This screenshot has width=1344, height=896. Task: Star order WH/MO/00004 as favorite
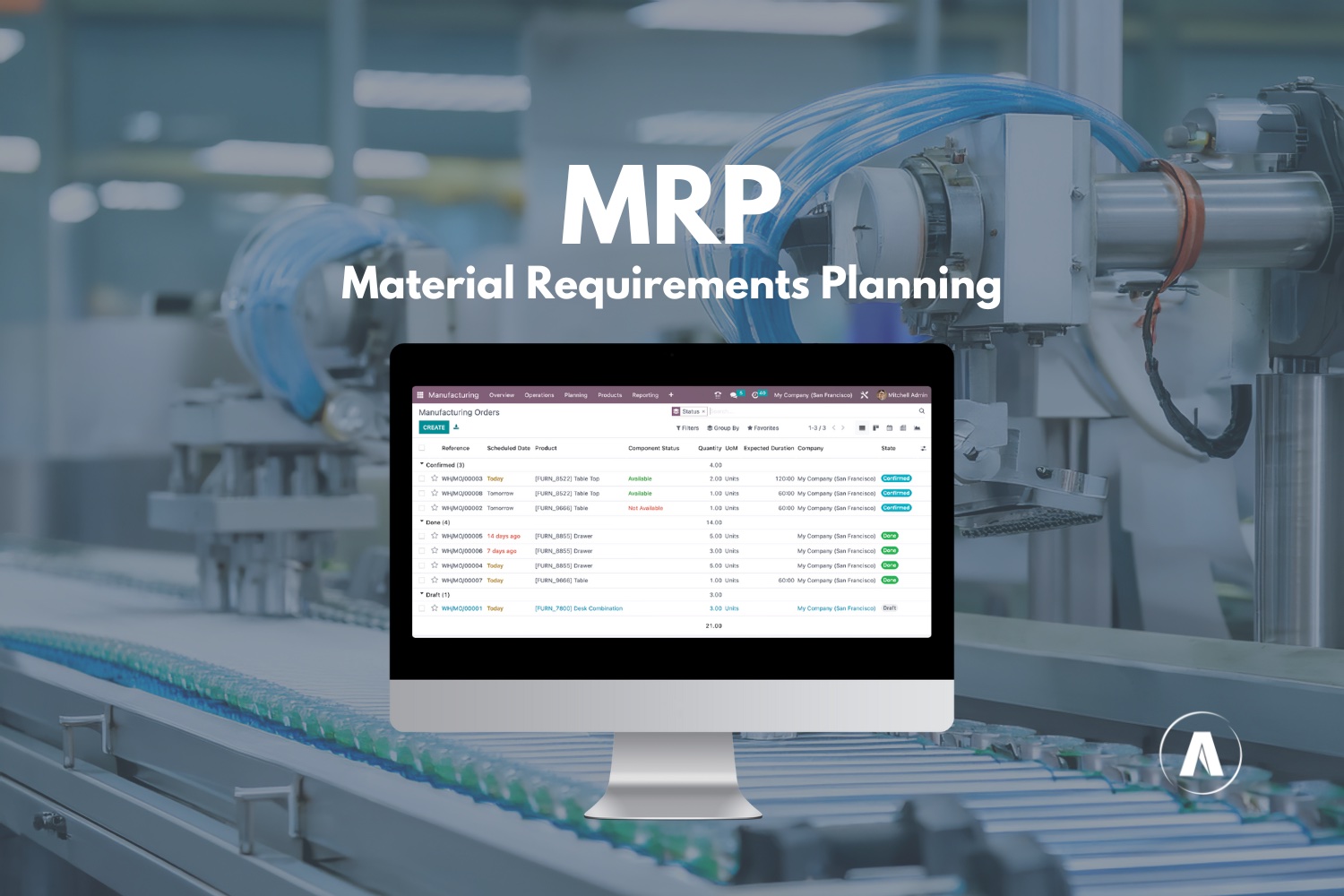(x=435, y=565)
